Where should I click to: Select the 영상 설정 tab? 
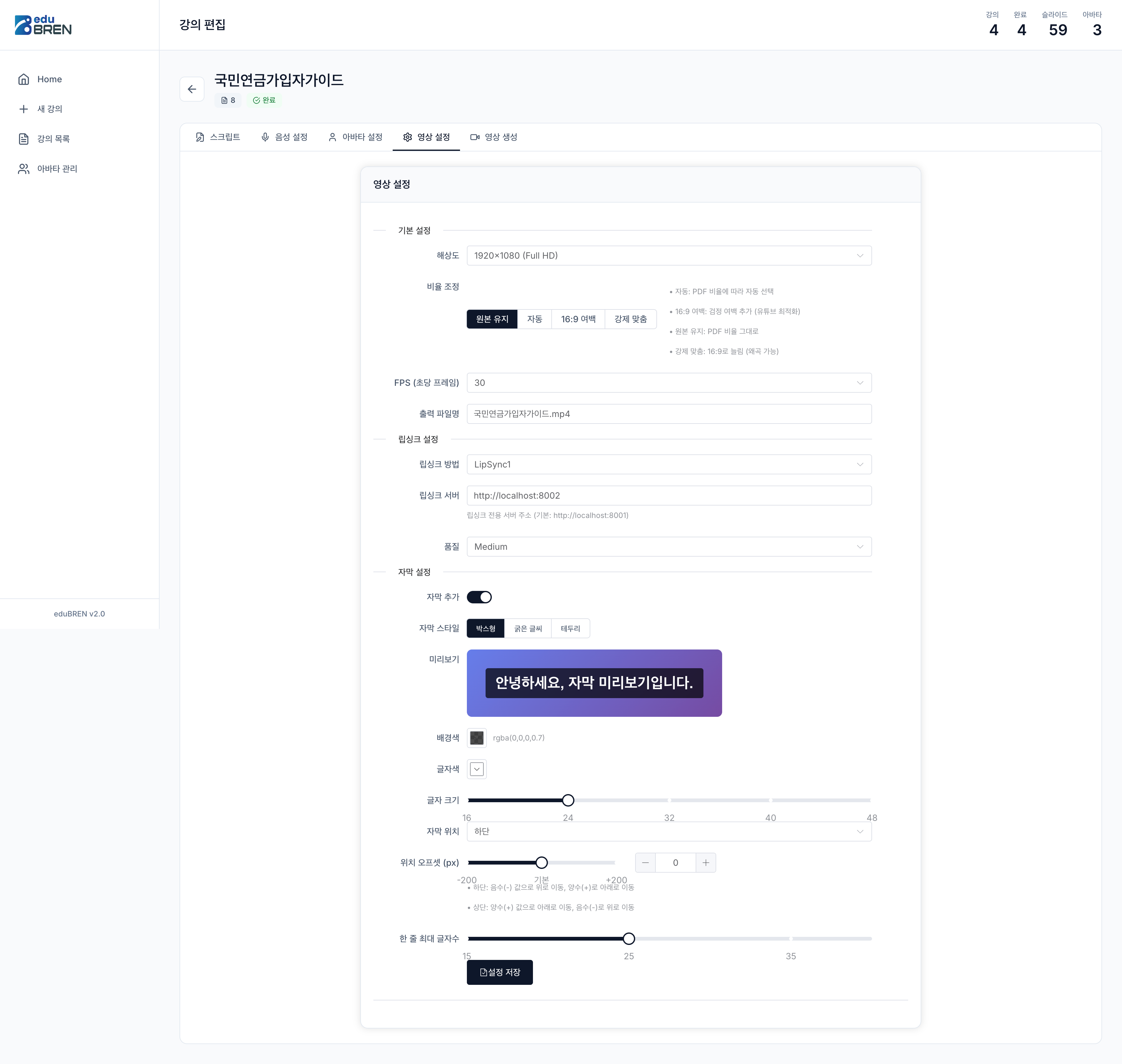click(x=426, y=137)
